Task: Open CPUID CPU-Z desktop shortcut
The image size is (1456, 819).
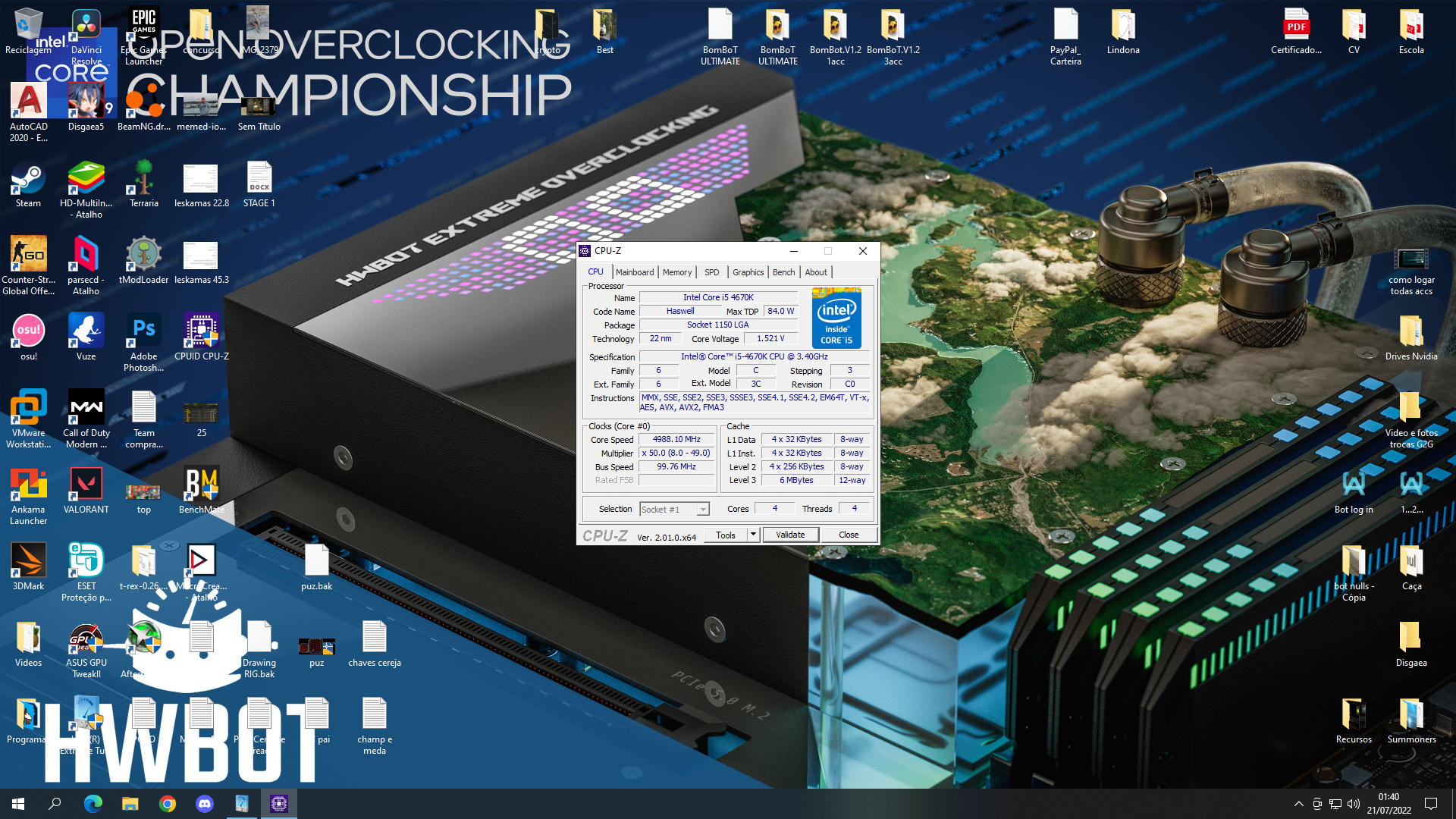Action: point(201,337)
